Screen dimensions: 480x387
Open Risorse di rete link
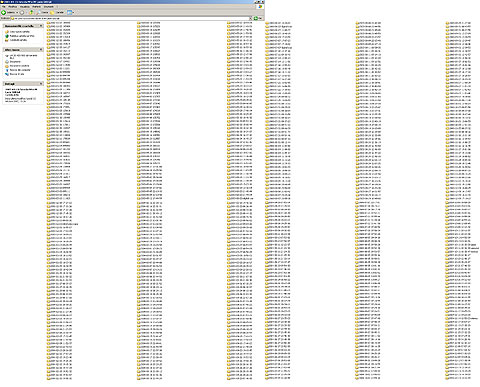pos(17,74)
